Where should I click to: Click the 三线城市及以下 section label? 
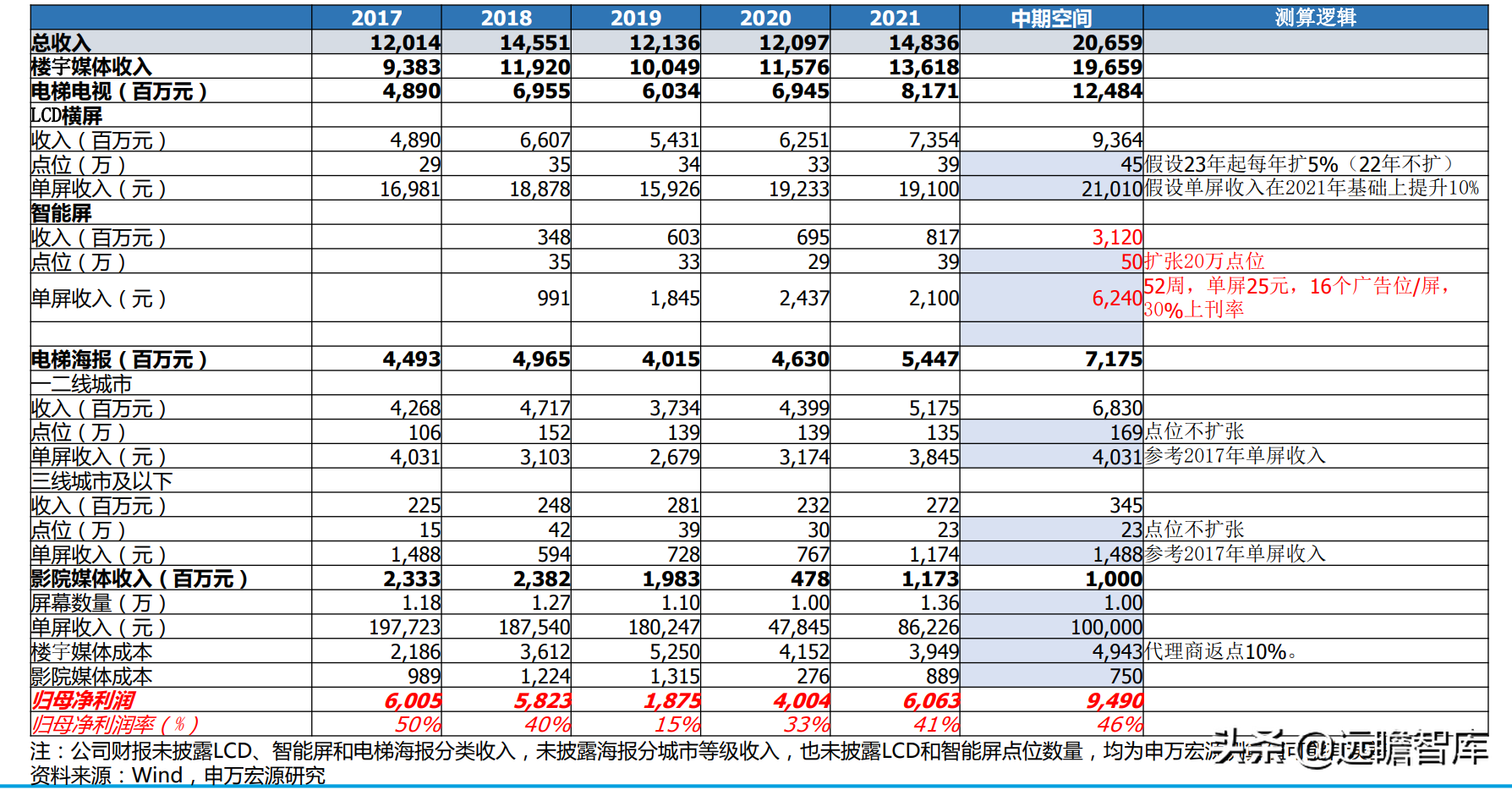point(101,481)
